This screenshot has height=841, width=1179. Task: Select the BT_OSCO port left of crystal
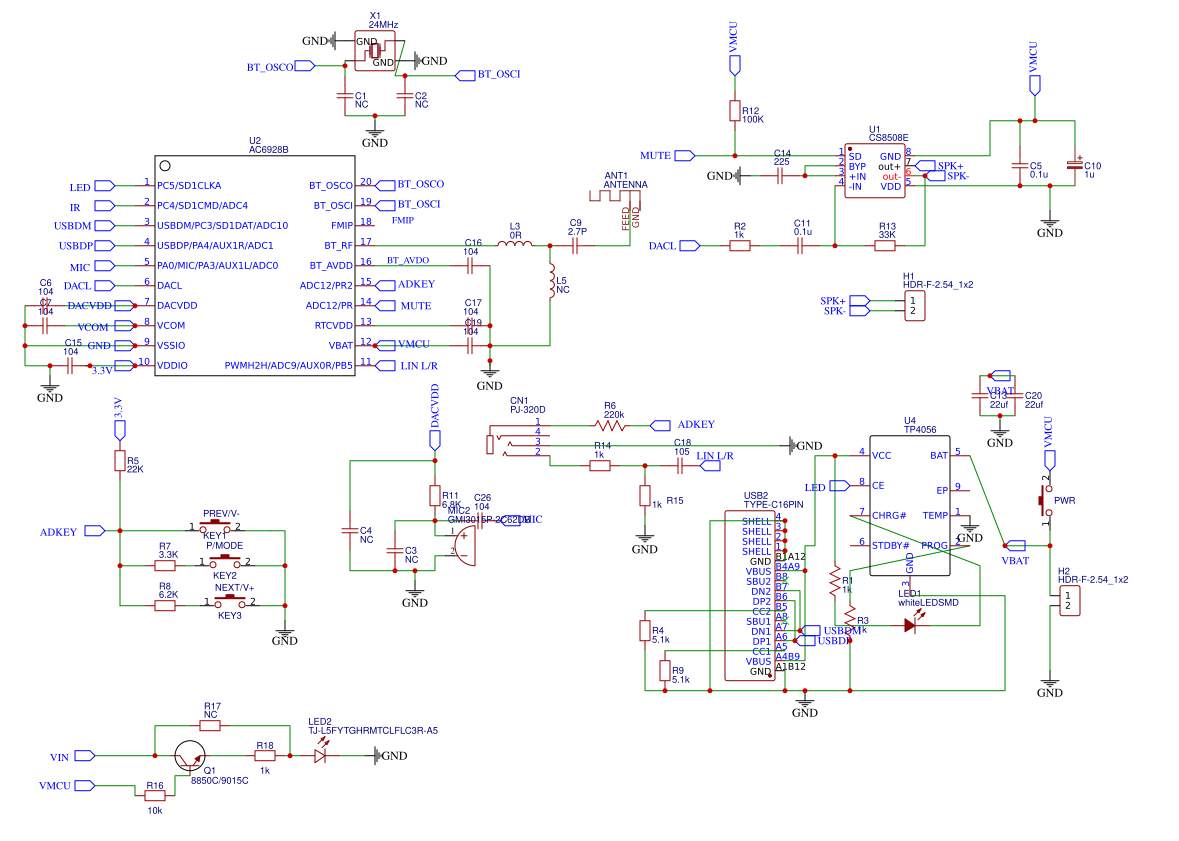[305, 66]
